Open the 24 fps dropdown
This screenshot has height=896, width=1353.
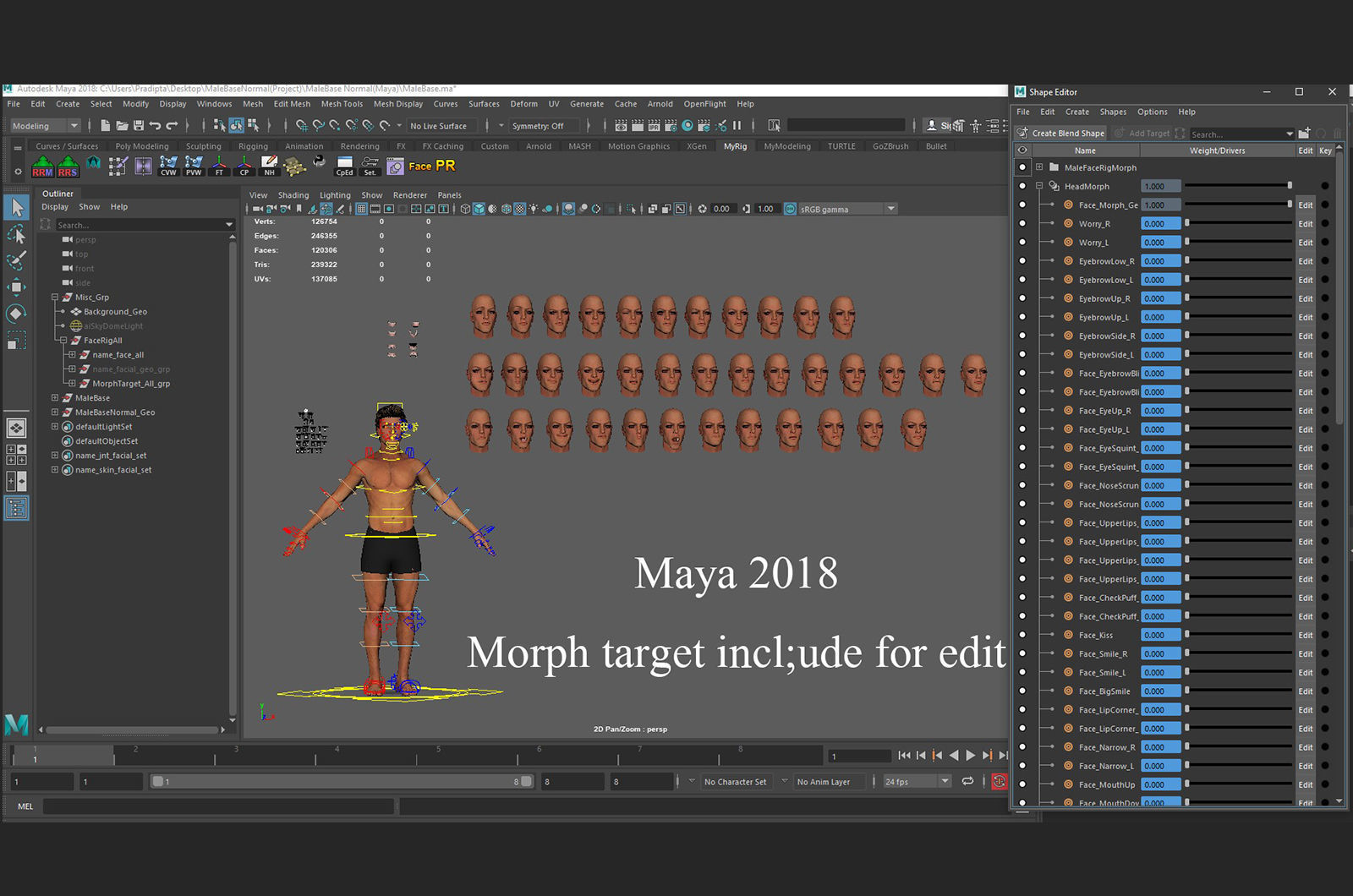tap(918, 782)
